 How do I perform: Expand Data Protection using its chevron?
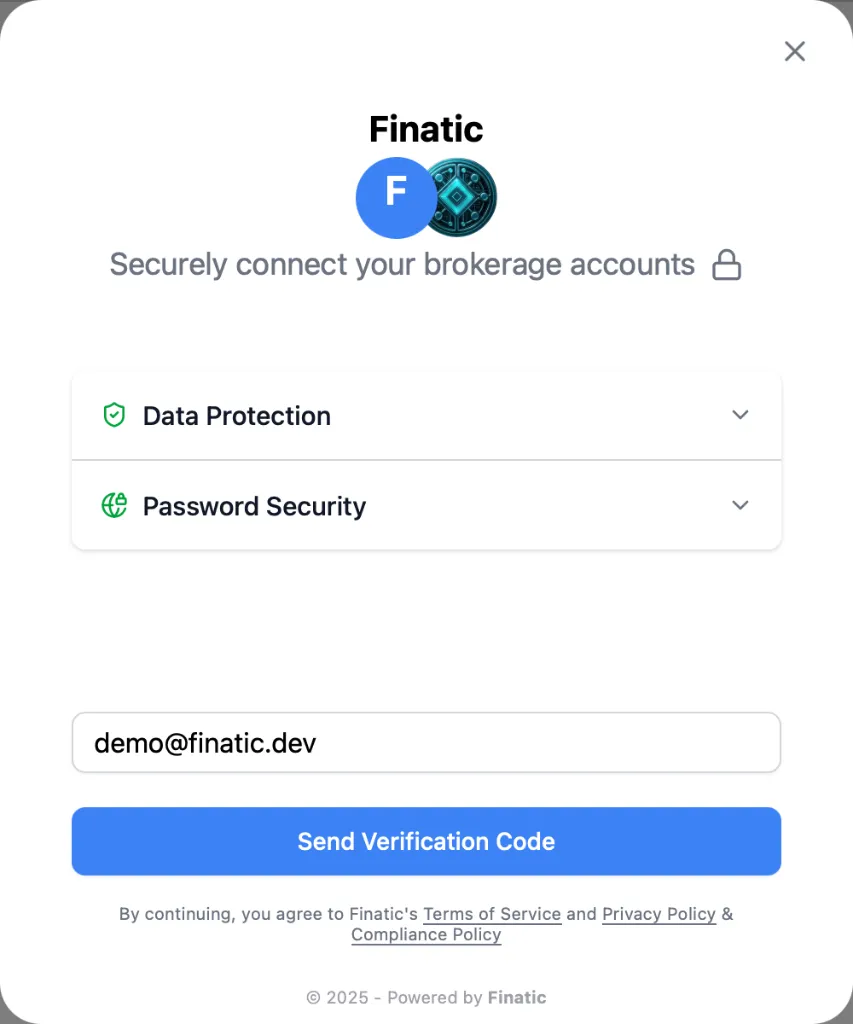click(740, 415)
